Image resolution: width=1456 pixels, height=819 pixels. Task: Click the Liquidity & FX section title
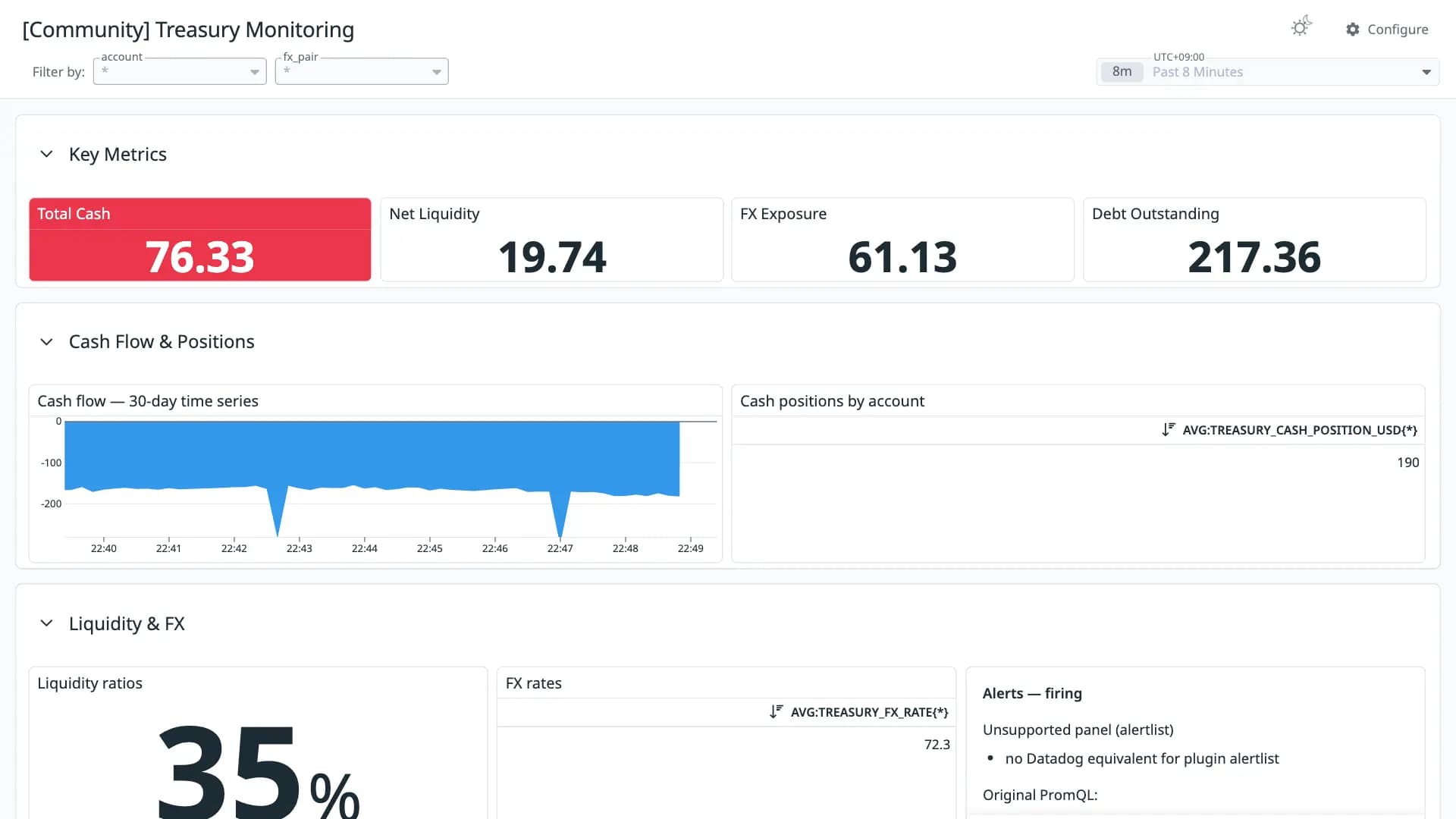pyautogui.click(x=127, y=623)
